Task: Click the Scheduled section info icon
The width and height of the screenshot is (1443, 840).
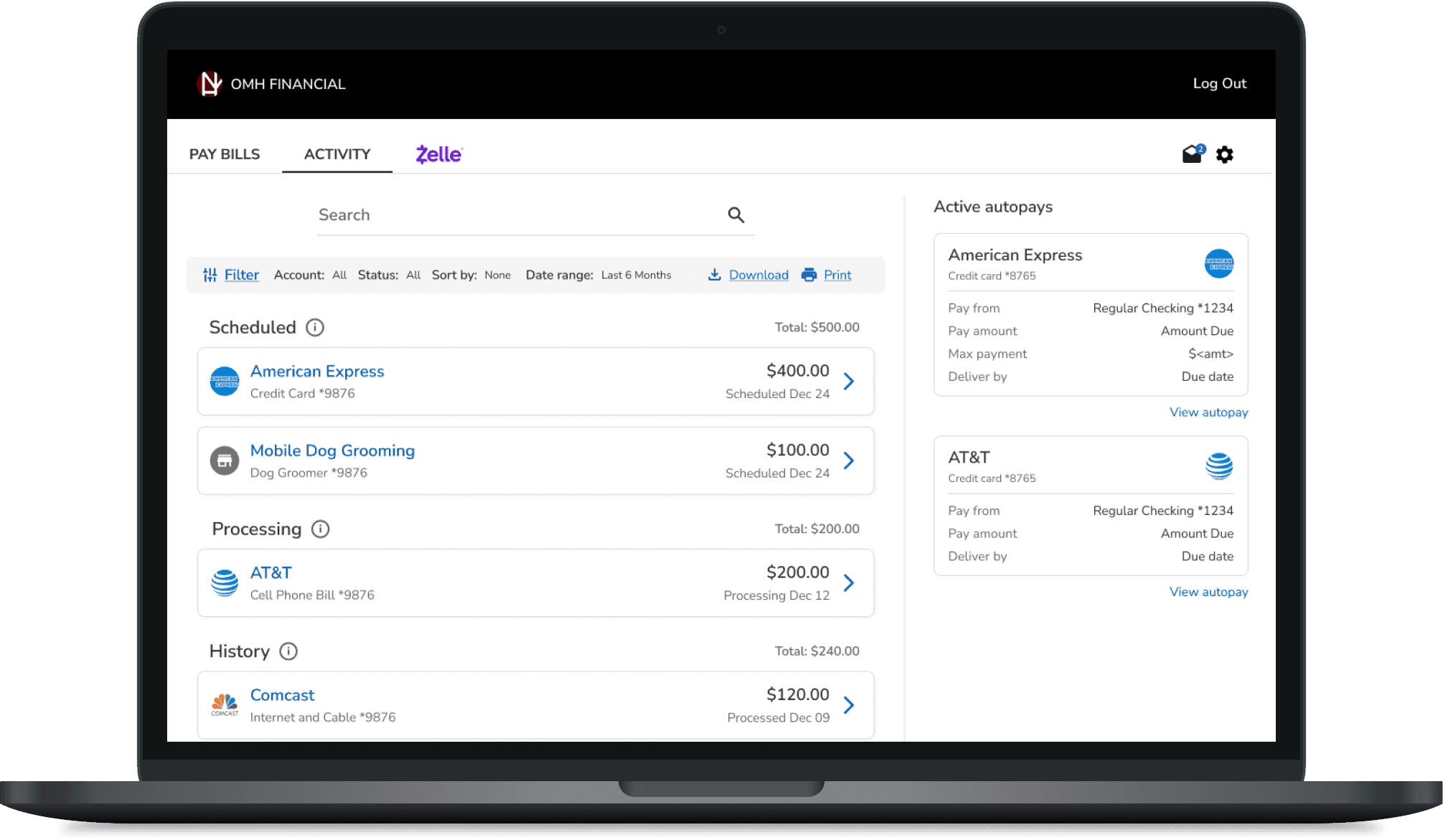Action: pos(314,328)
